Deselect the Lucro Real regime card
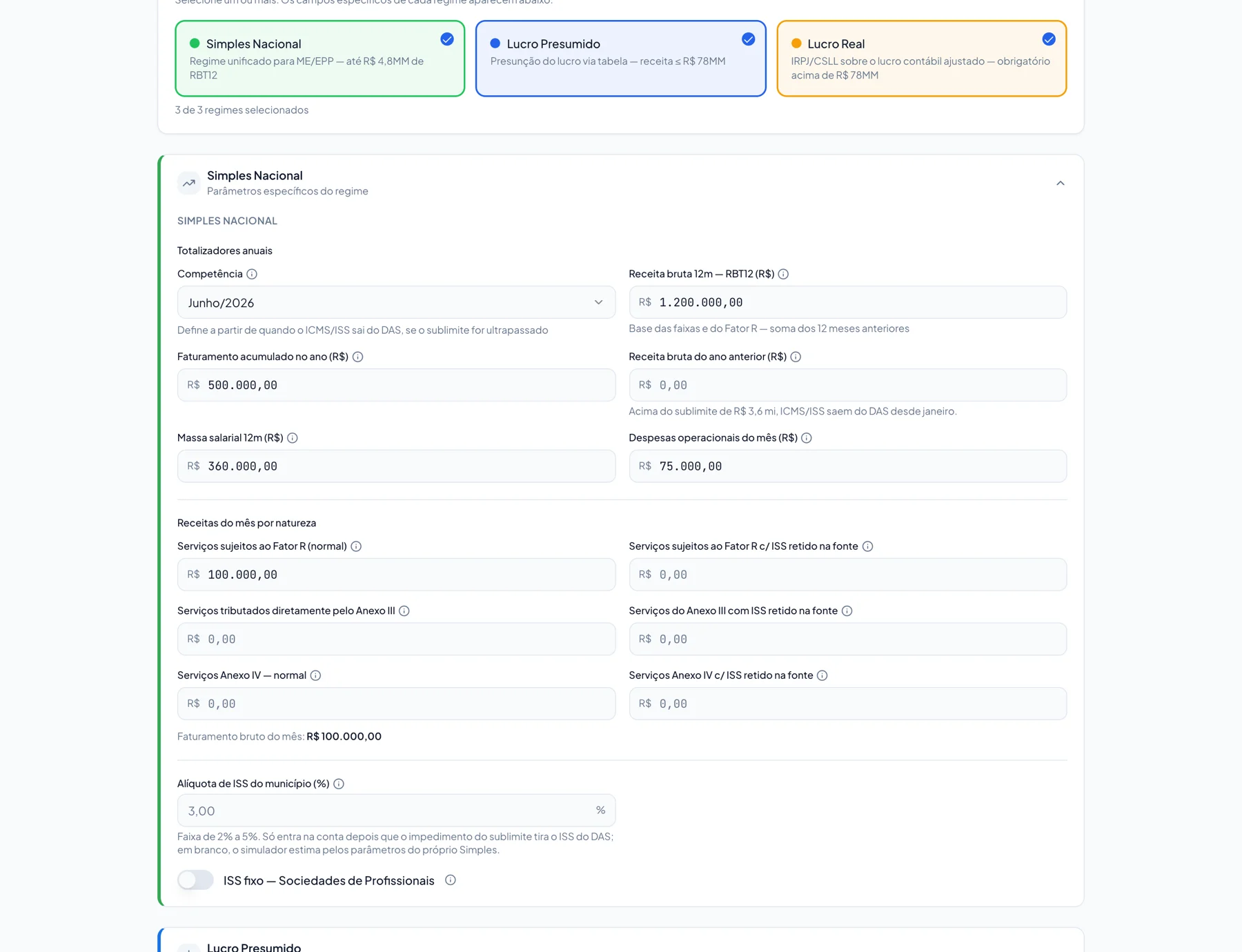The width and height of the screenshot is (1242, 952). [x=922, y=59]
